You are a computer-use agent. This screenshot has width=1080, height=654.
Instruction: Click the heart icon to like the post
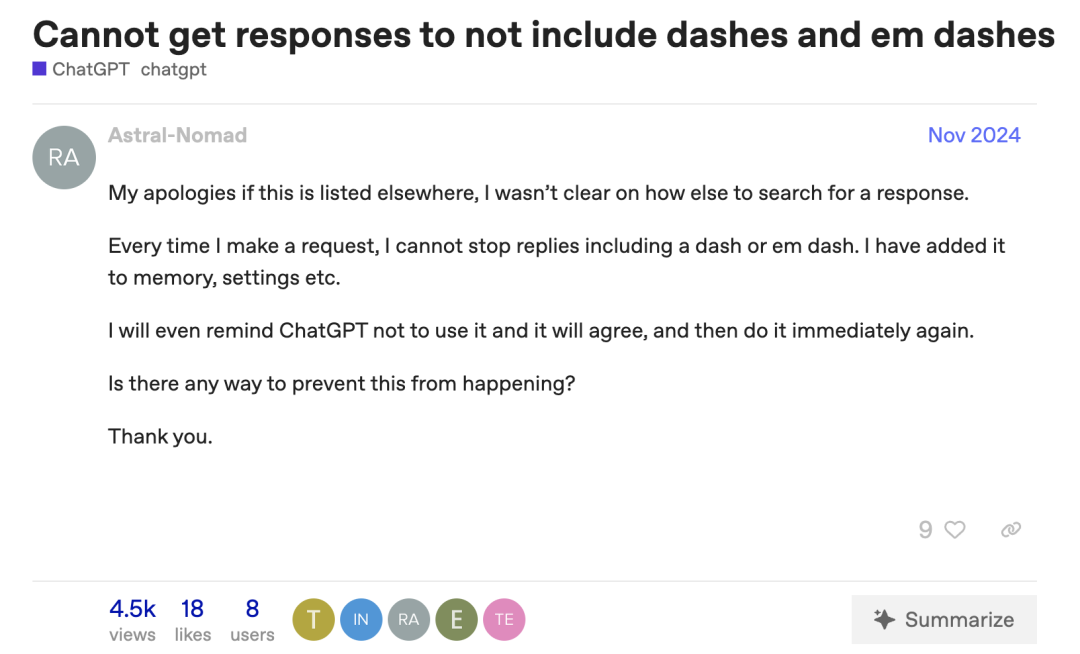[955, 530]
